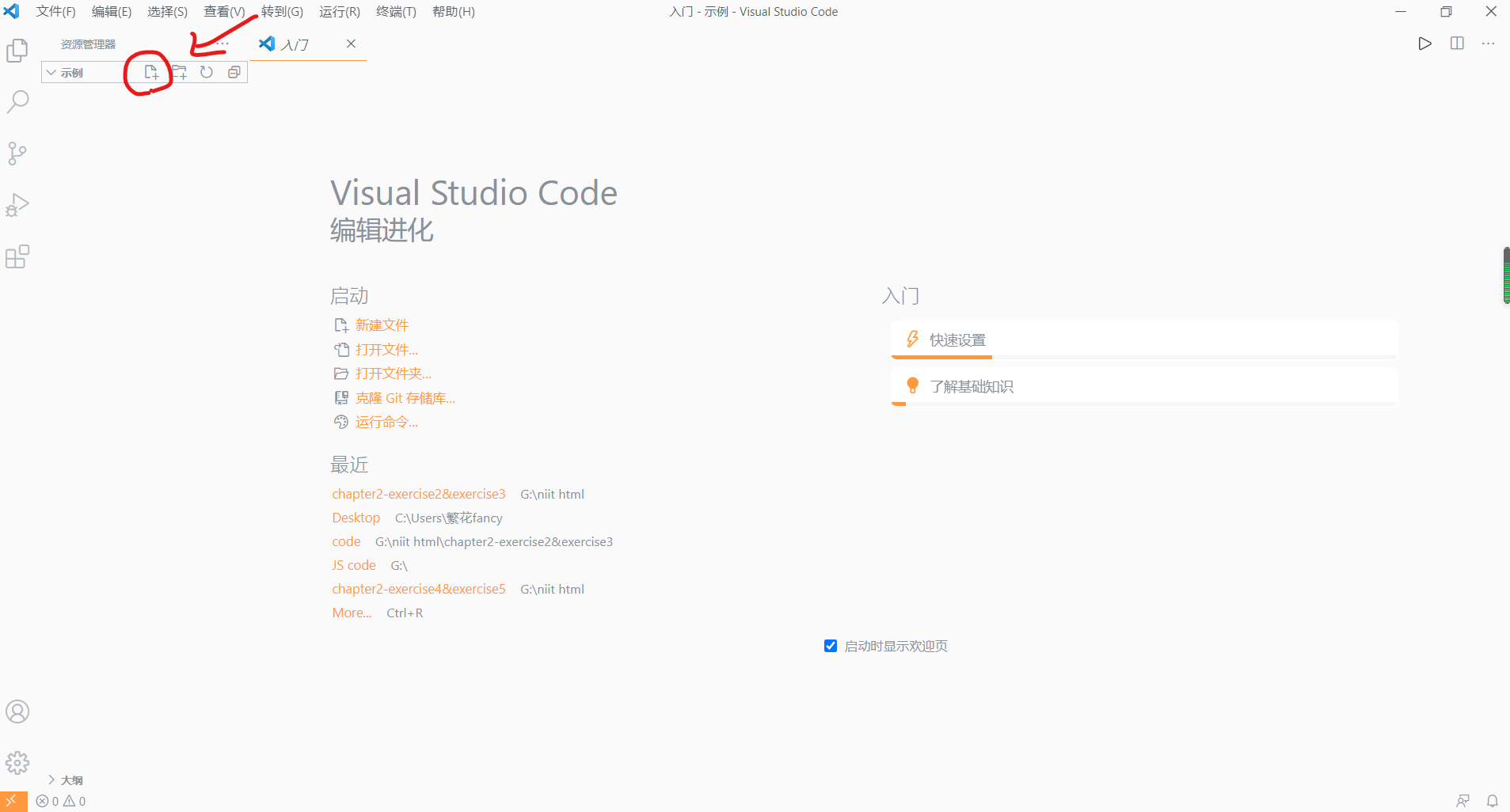
Task: Open the 运行(R) menu
Action: tap(340, 12)
